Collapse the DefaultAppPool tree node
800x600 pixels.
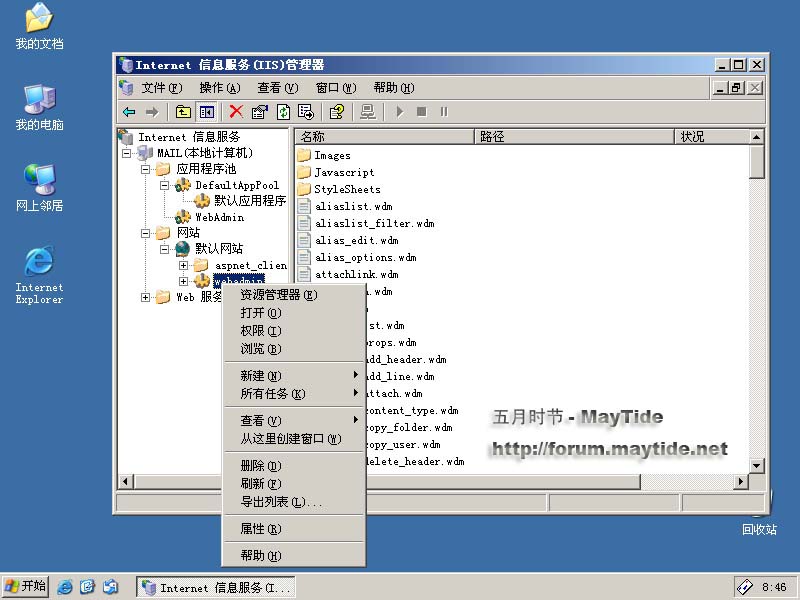(165, 185)
